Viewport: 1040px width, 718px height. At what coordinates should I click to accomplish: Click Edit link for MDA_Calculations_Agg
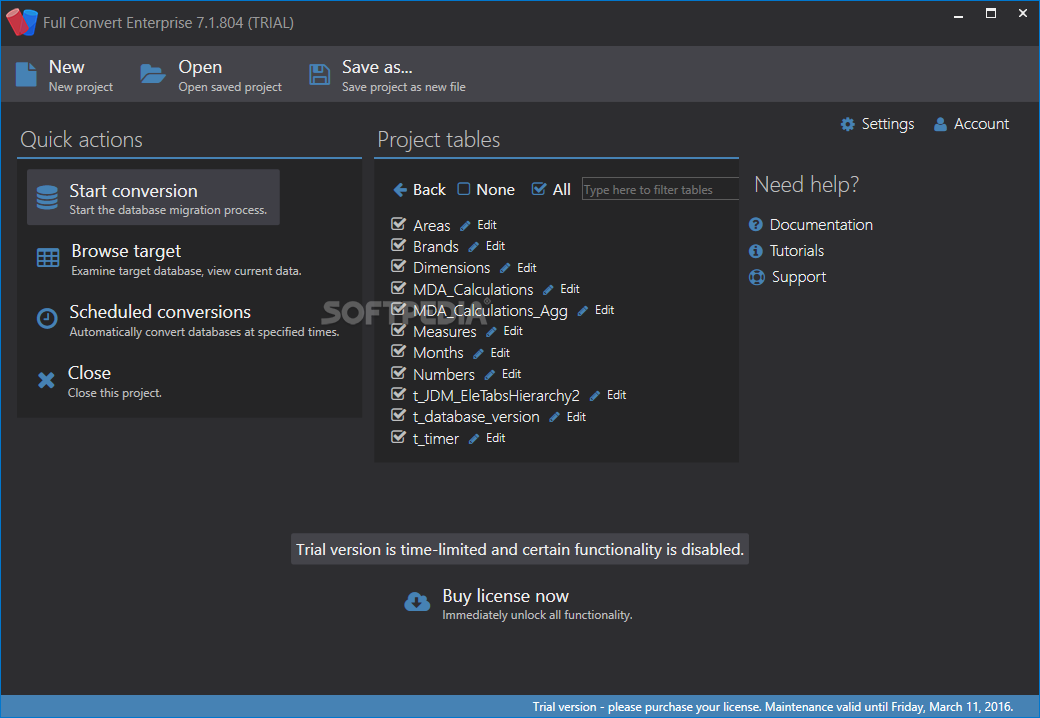[604, 310]
